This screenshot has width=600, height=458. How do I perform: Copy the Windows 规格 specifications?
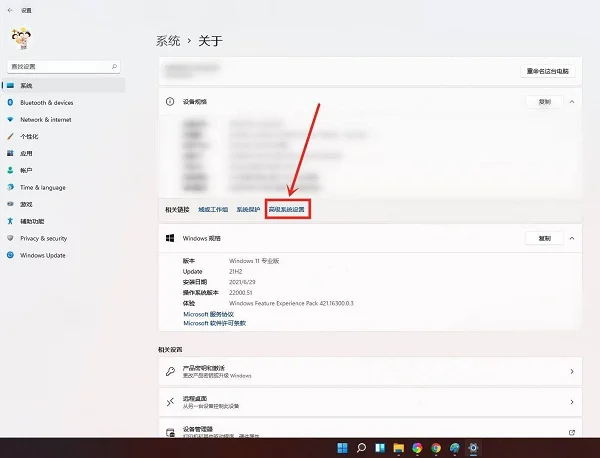coord(544,238)
